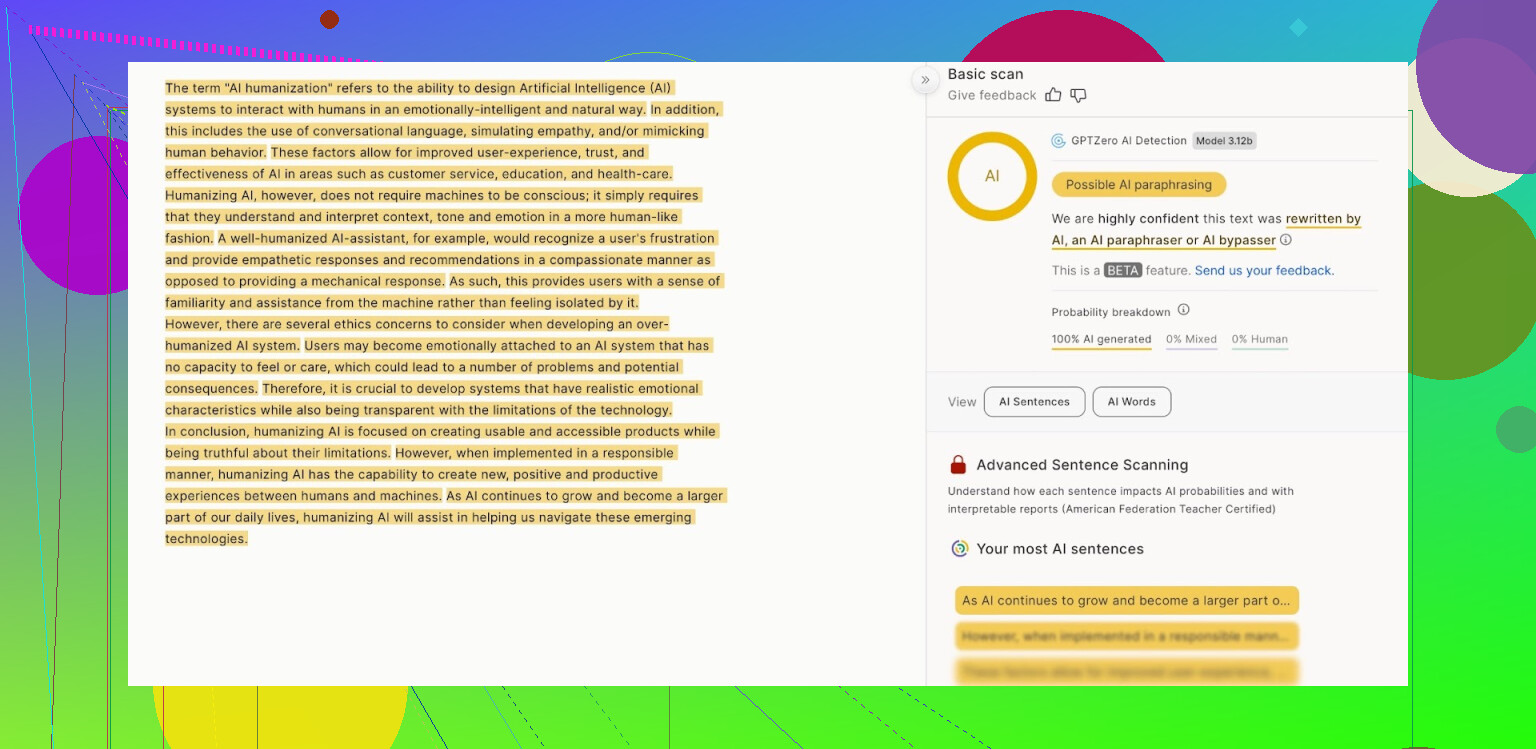Click the yellow AI donut chart
Screen dimensions: 1536x749
(x=992, y=176)
